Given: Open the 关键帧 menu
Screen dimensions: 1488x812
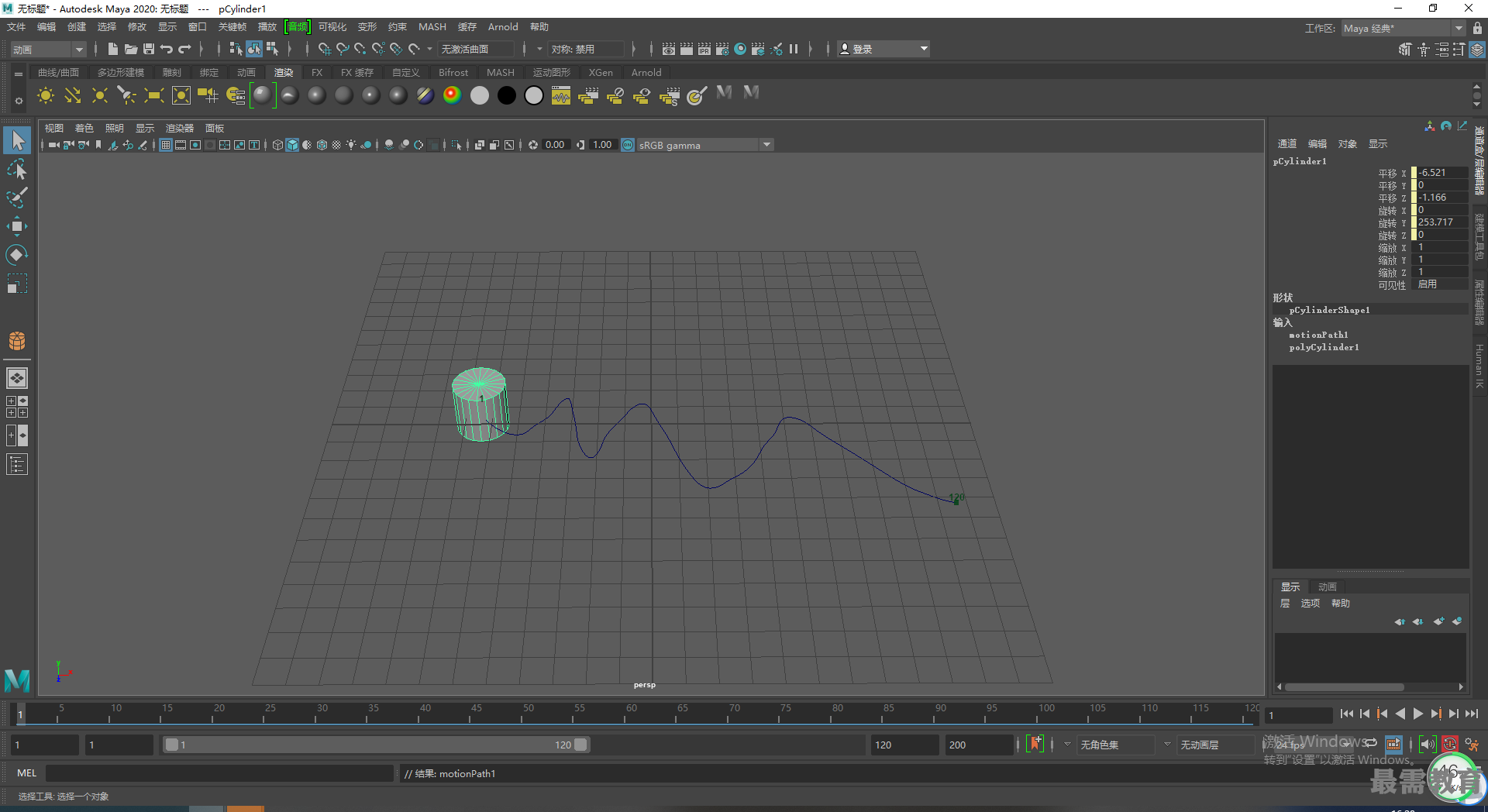Looking at the screenshot, I should point(232,27).
